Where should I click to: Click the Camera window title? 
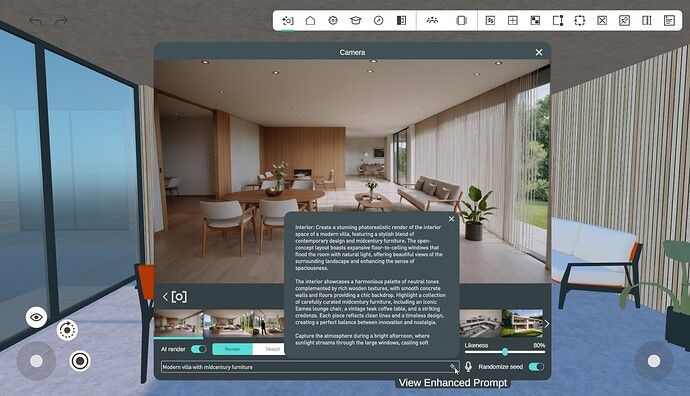352,52
